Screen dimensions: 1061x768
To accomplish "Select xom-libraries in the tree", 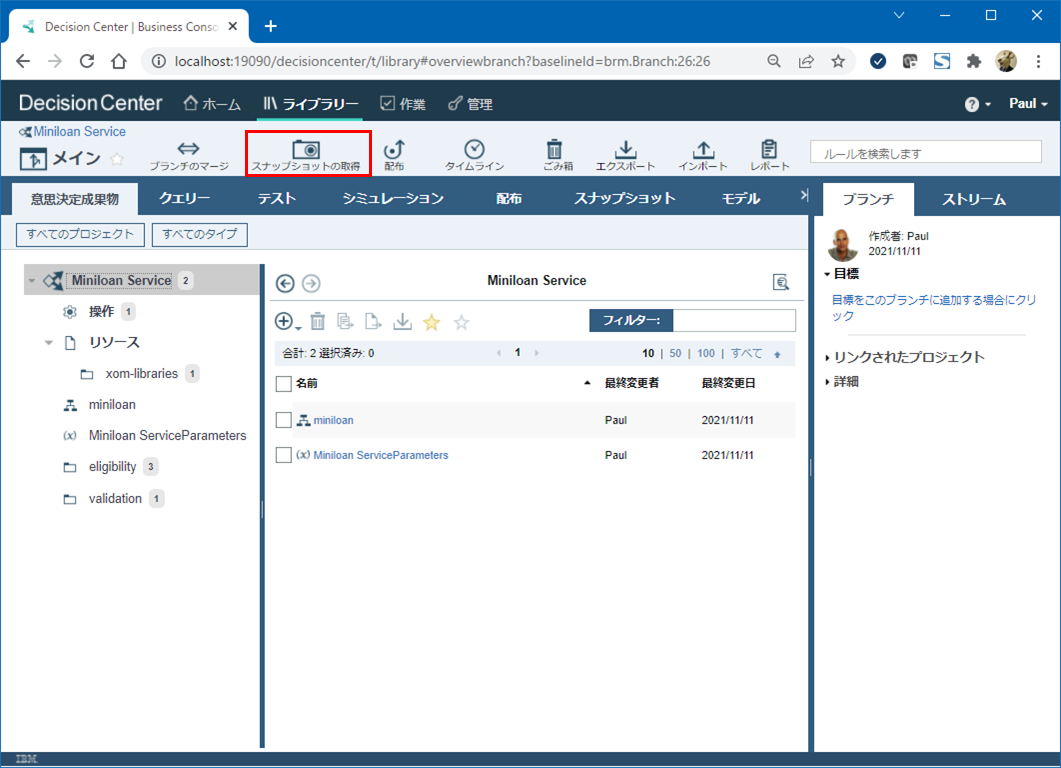I will (141, 374).
